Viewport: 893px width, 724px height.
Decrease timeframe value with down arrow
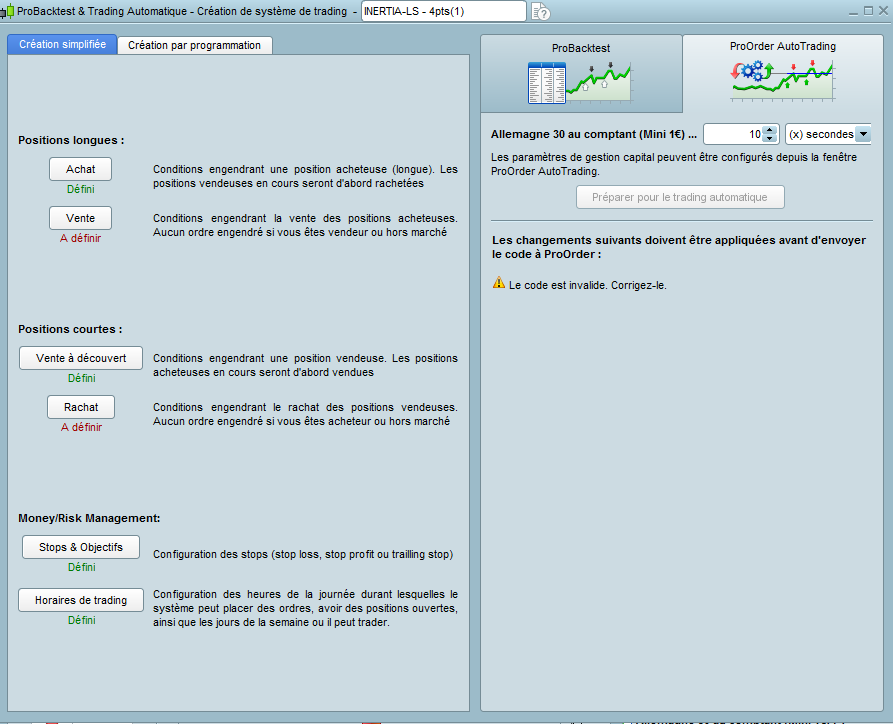click(x=770, y=139)
